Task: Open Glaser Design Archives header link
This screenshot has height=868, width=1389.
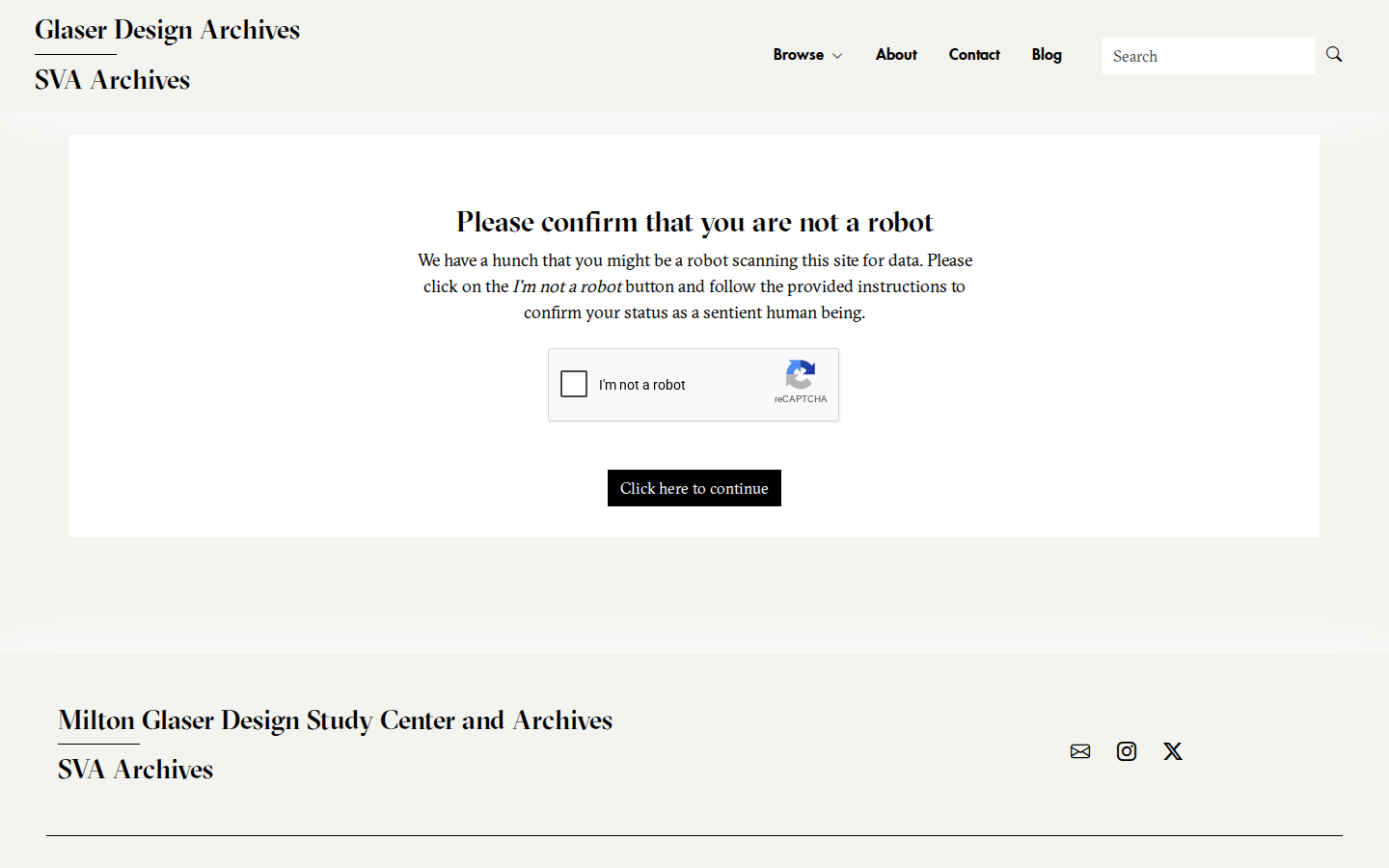Action: coord(167,30)
